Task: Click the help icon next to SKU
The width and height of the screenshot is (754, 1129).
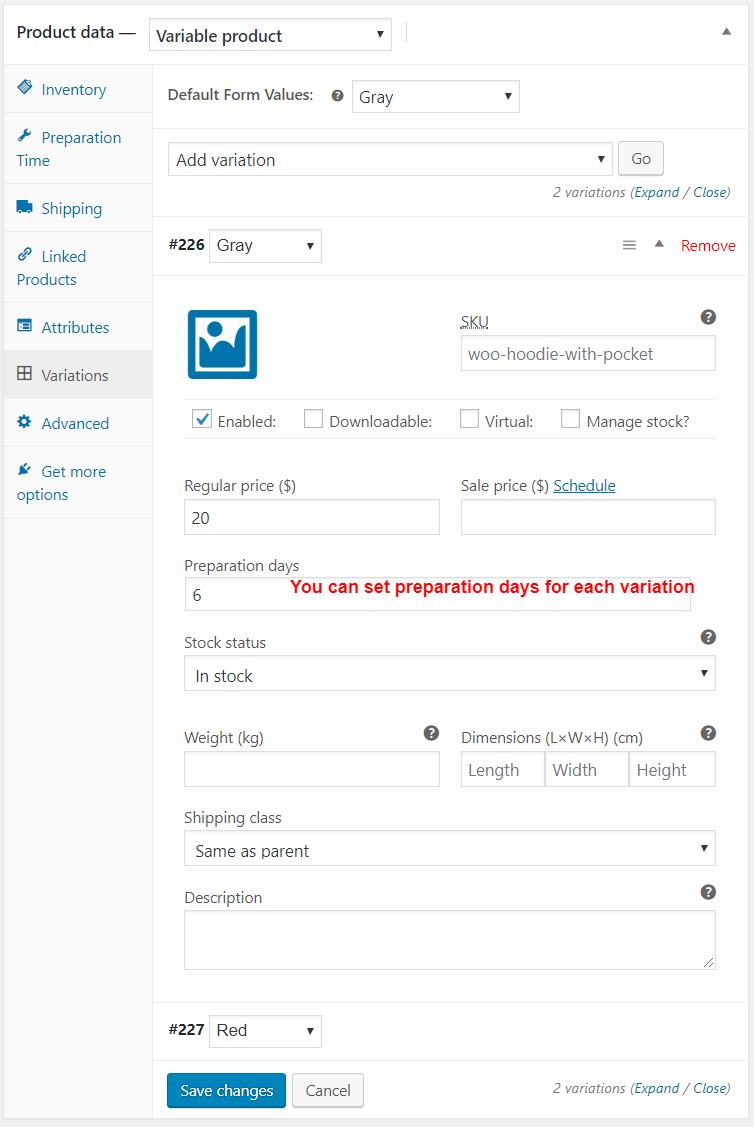Action: click(708, 317)
